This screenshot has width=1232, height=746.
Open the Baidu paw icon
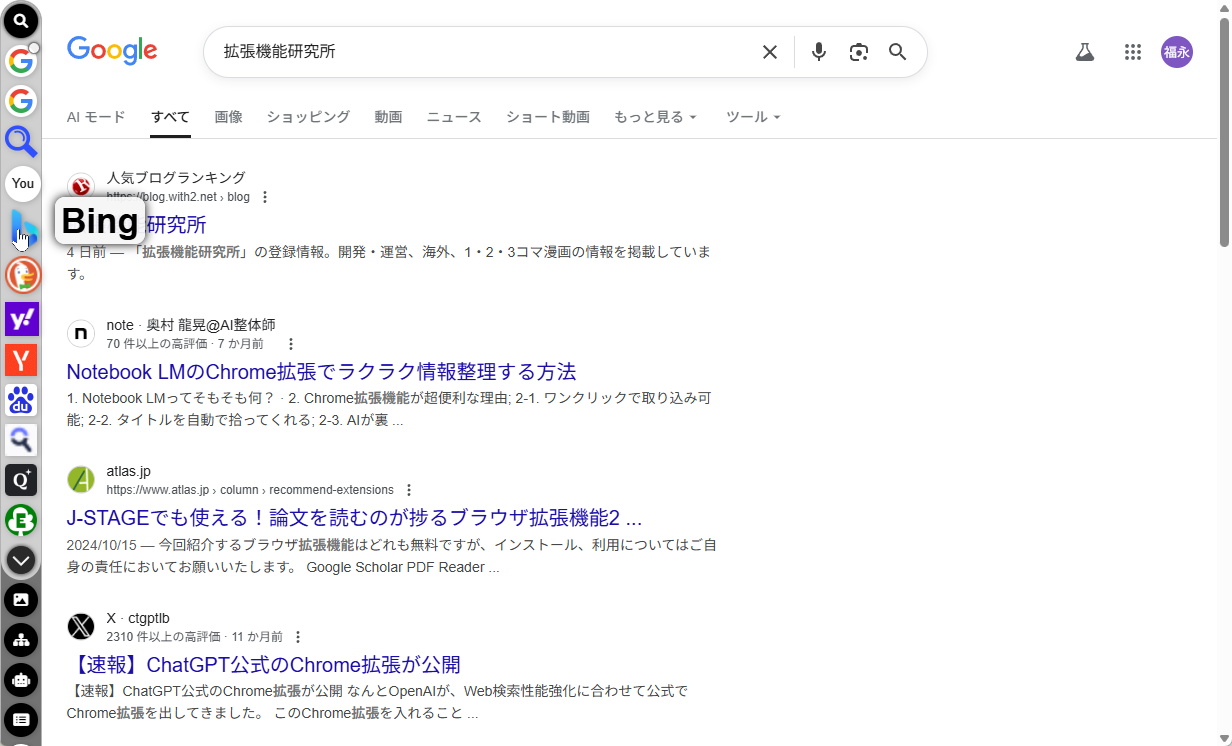[x=21, y=400]
